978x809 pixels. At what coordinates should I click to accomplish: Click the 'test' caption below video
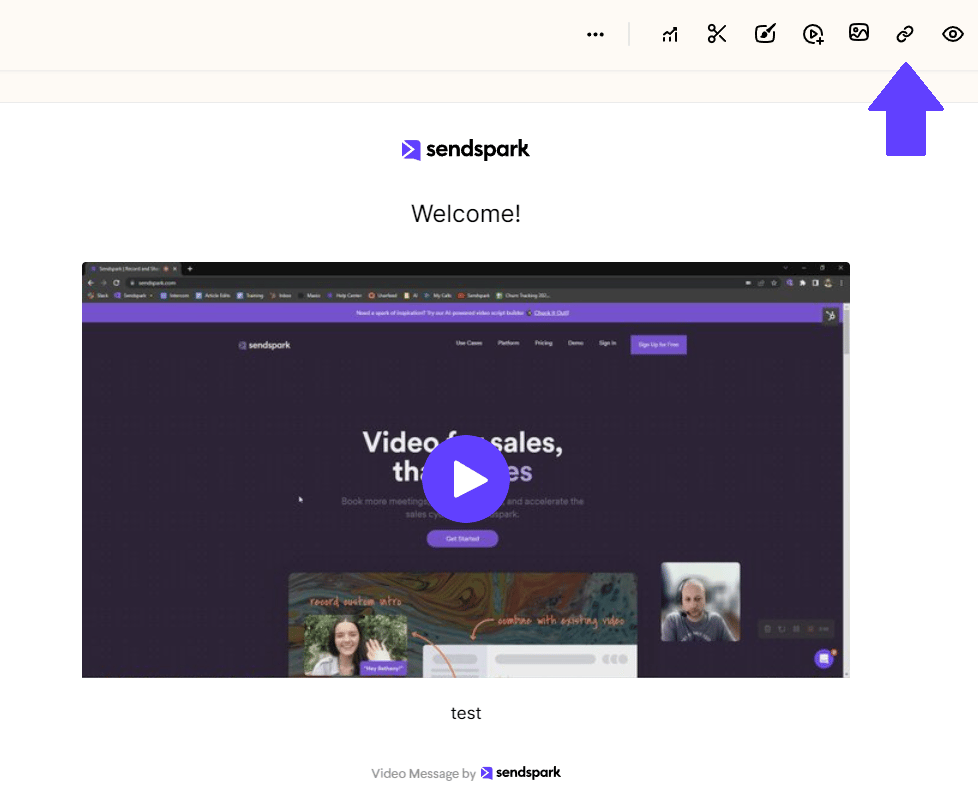[466, 713]
